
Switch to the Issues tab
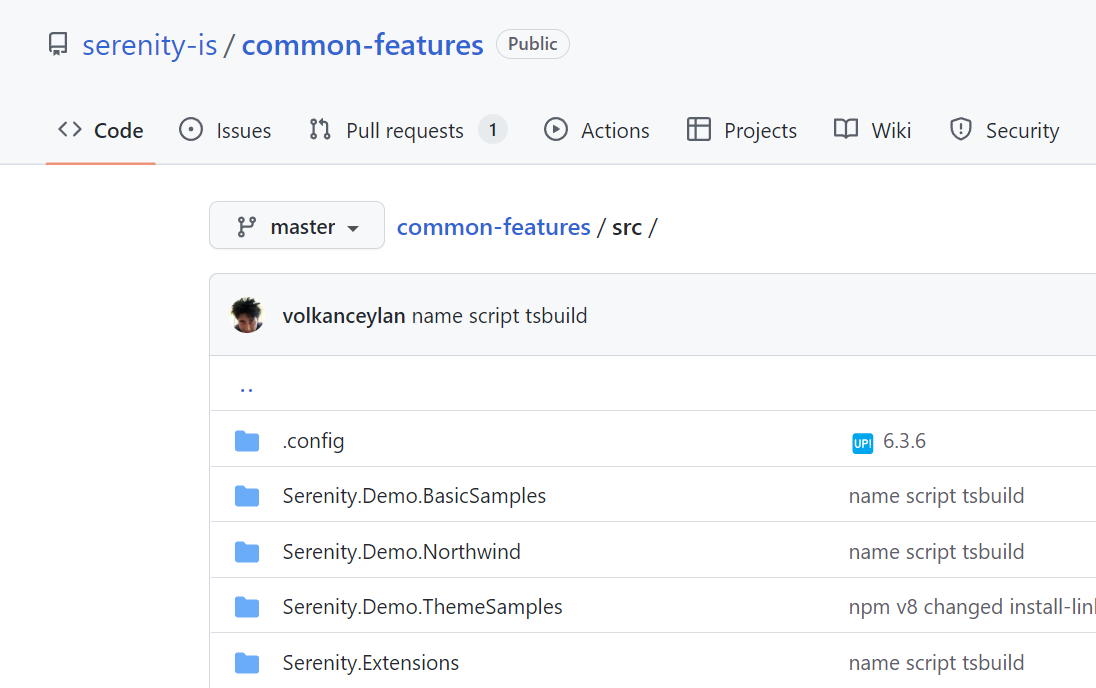tap(225, 130)
